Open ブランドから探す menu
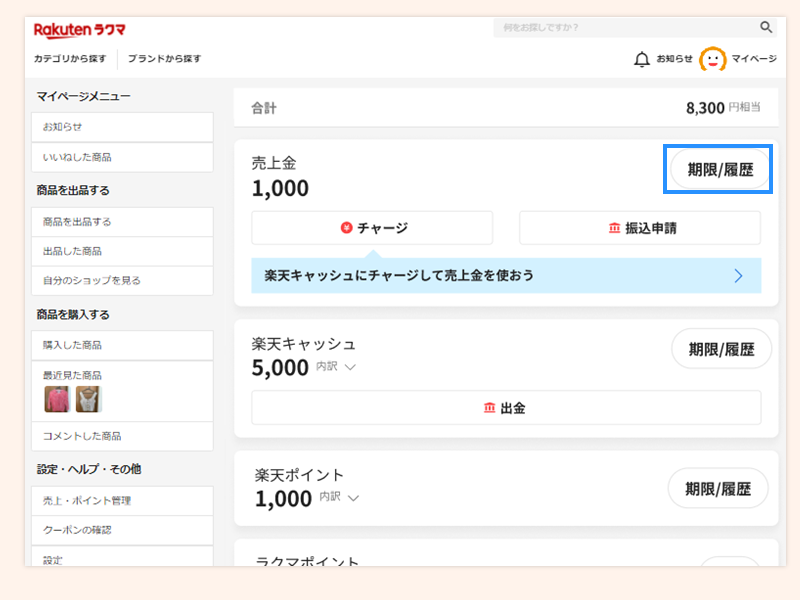The height and width of the screenshot is (600, 800). pos(164,59)
